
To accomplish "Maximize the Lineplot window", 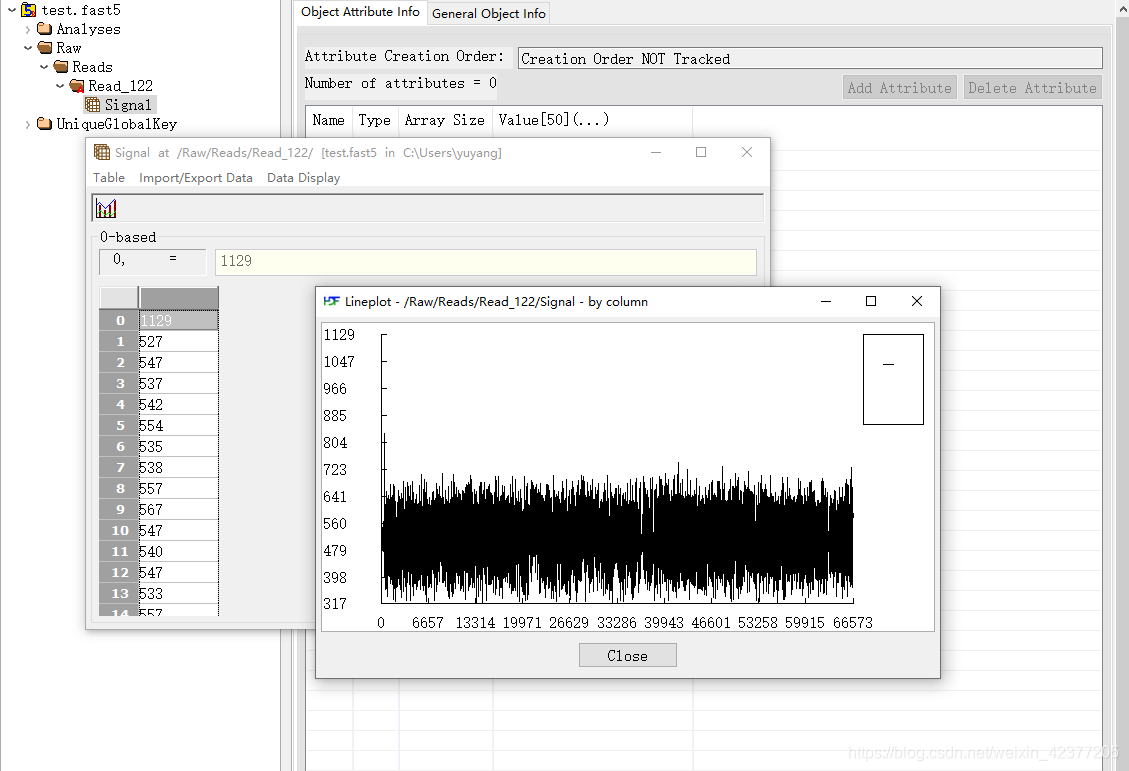I will [871, 301].
